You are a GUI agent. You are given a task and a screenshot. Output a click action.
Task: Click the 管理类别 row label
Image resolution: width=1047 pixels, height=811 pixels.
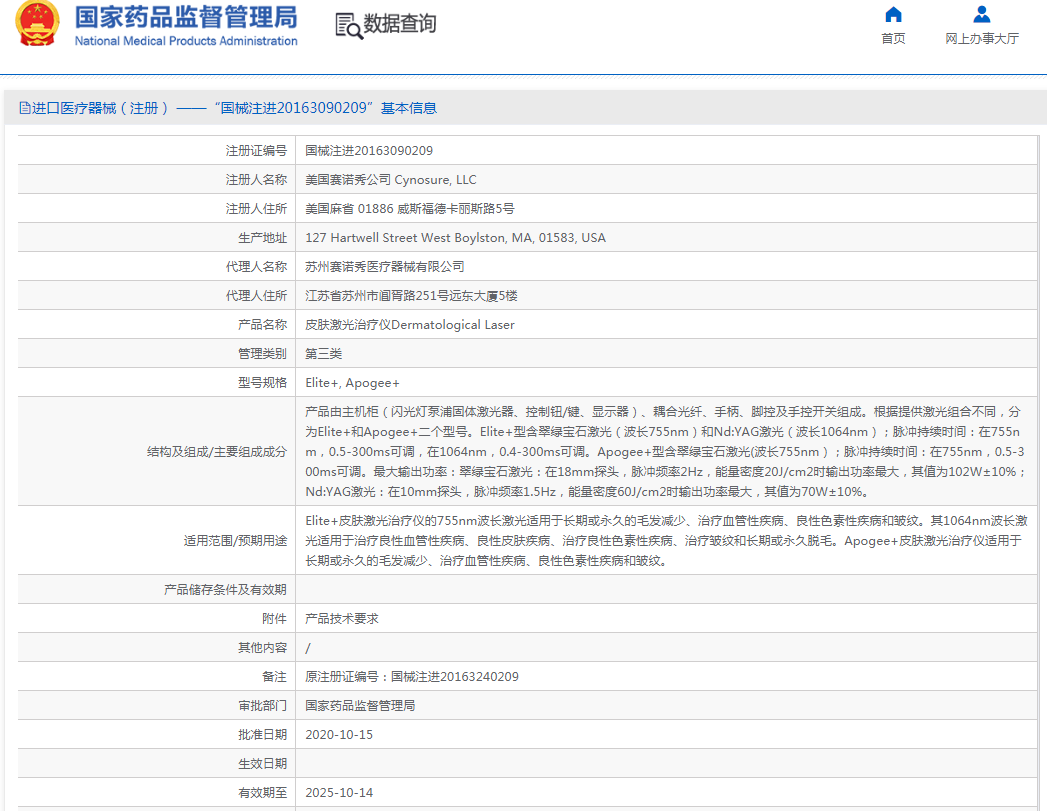pos(262,354)
